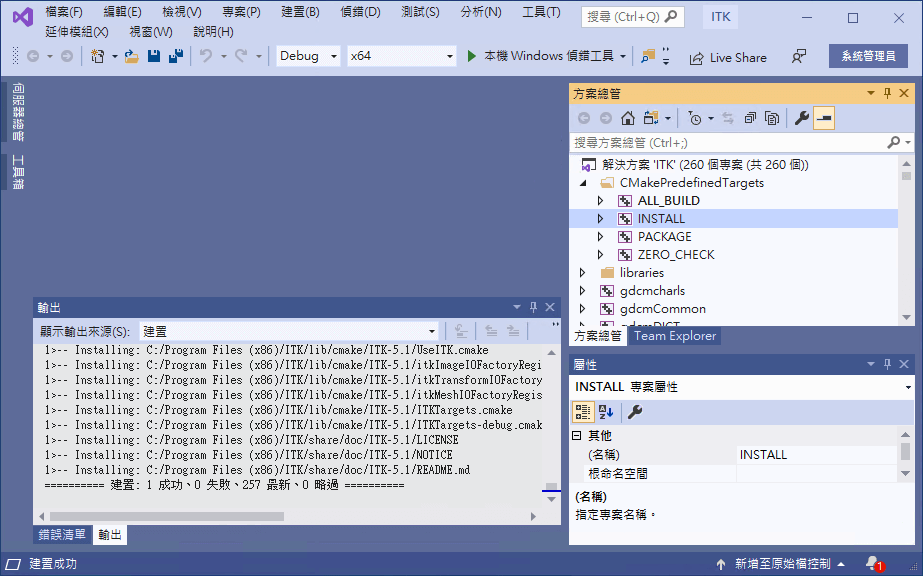
Task: Click the 搜尋 (Ctrl+Q) search box
Action: [633, 16]
